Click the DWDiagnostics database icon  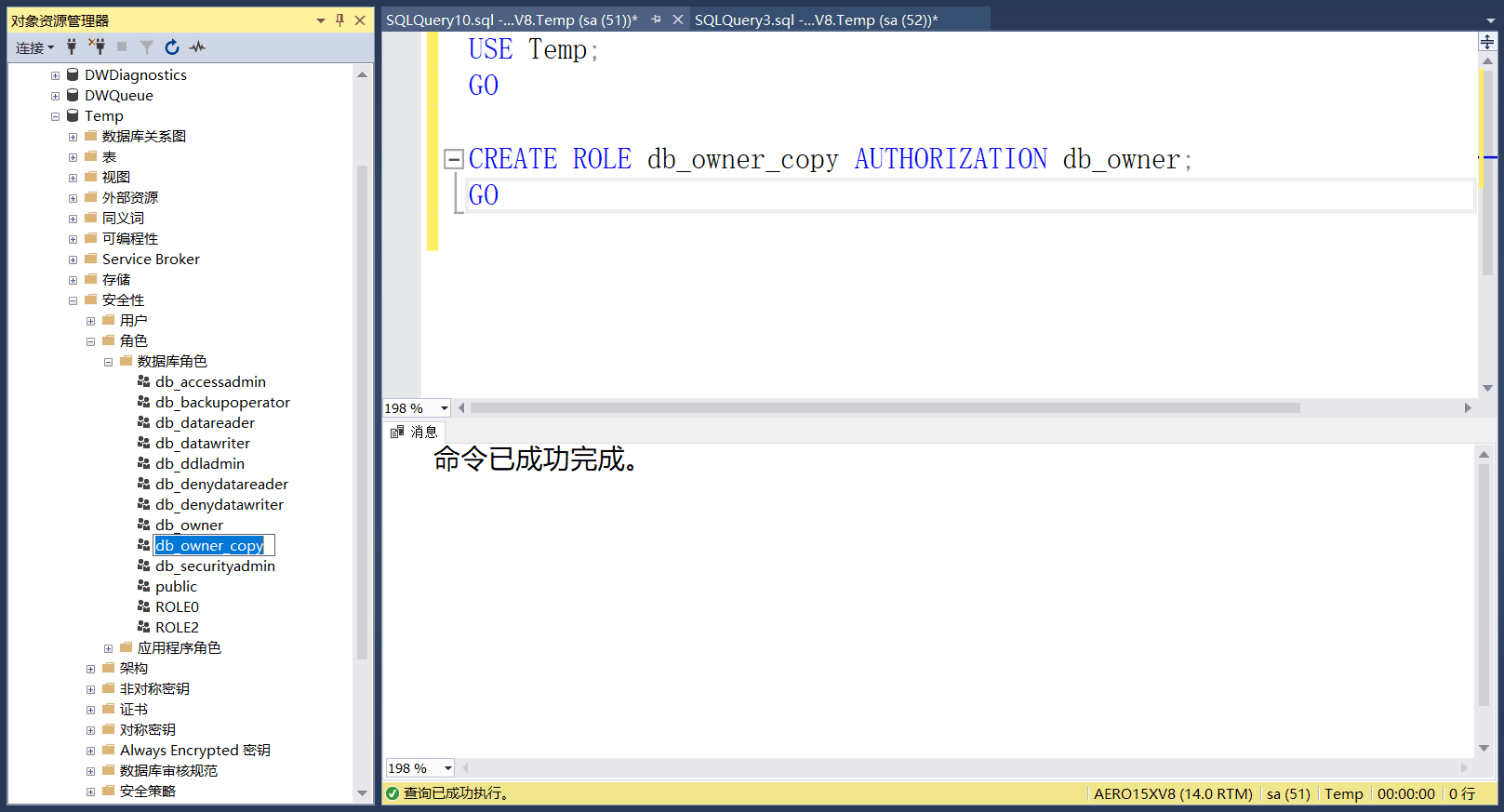(x=73, y=74)
